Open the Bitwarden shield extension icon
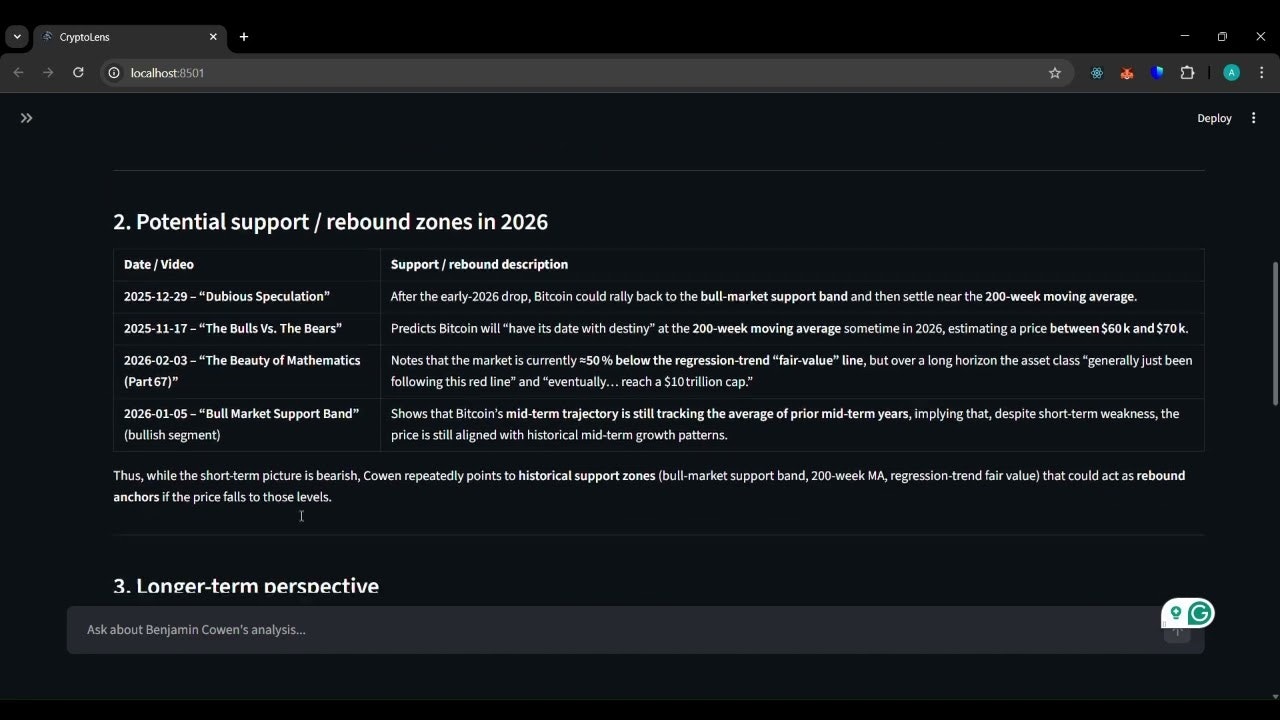 (1157, 73)
